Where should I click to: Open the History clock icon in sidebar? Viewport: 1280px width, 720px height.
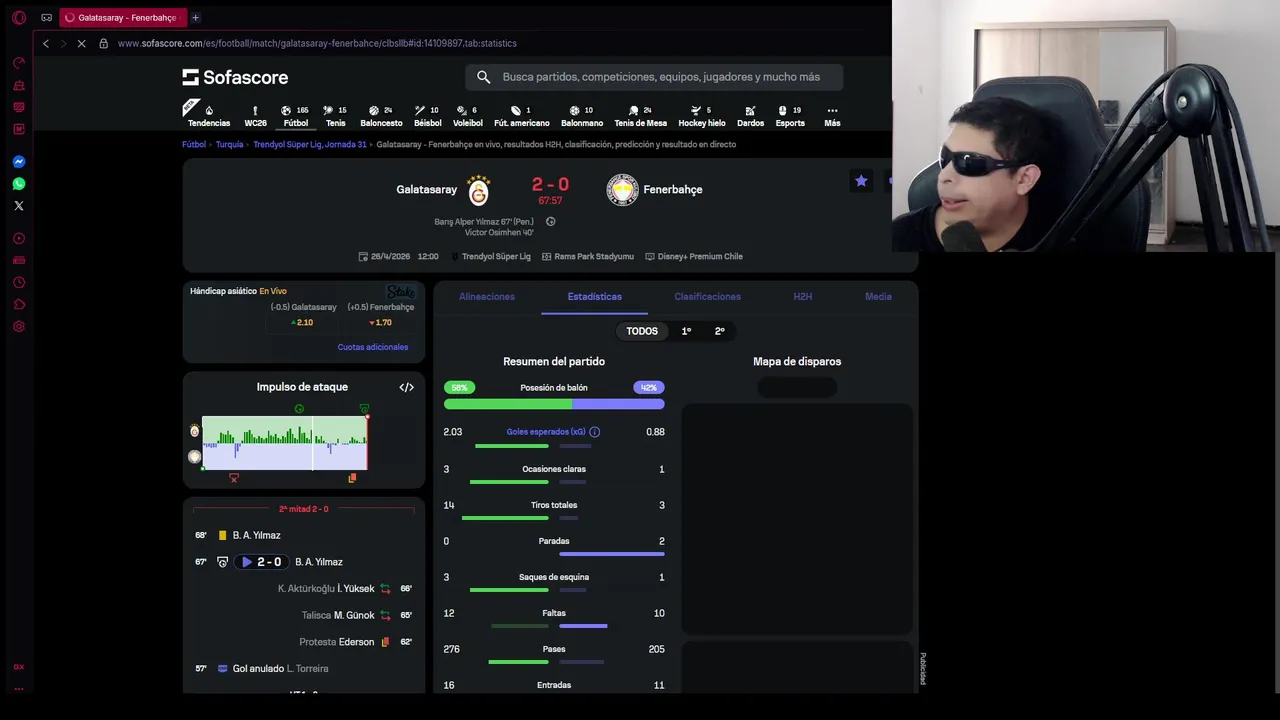tap(19, 283)
